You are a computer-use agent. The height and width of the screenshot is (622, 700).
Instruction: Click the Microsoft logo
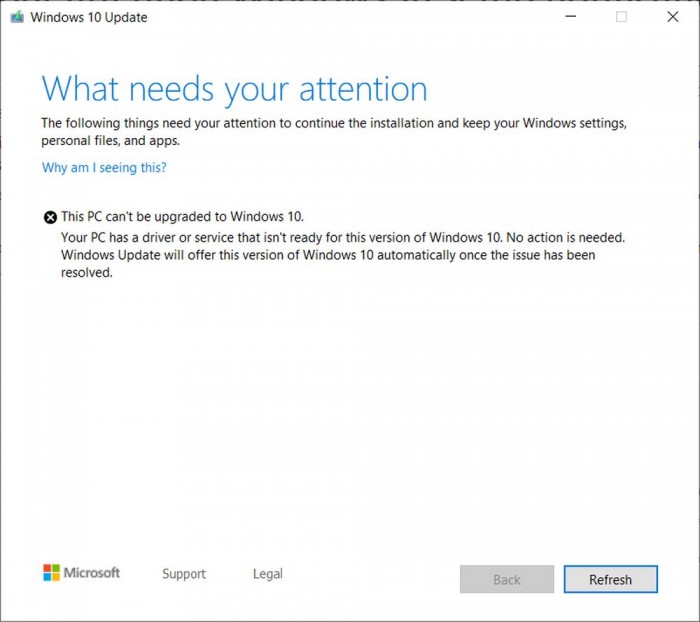[x=81, y=572]
